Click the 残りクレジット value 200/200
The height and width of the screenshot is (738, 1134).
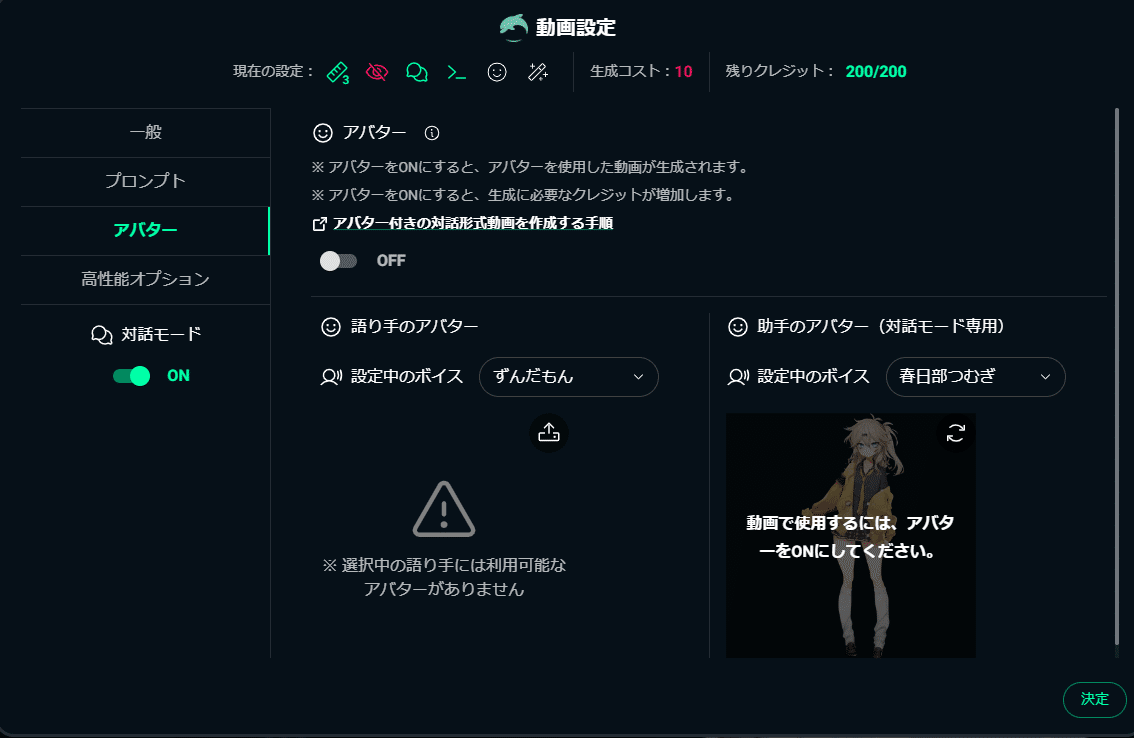click(876, 72)
